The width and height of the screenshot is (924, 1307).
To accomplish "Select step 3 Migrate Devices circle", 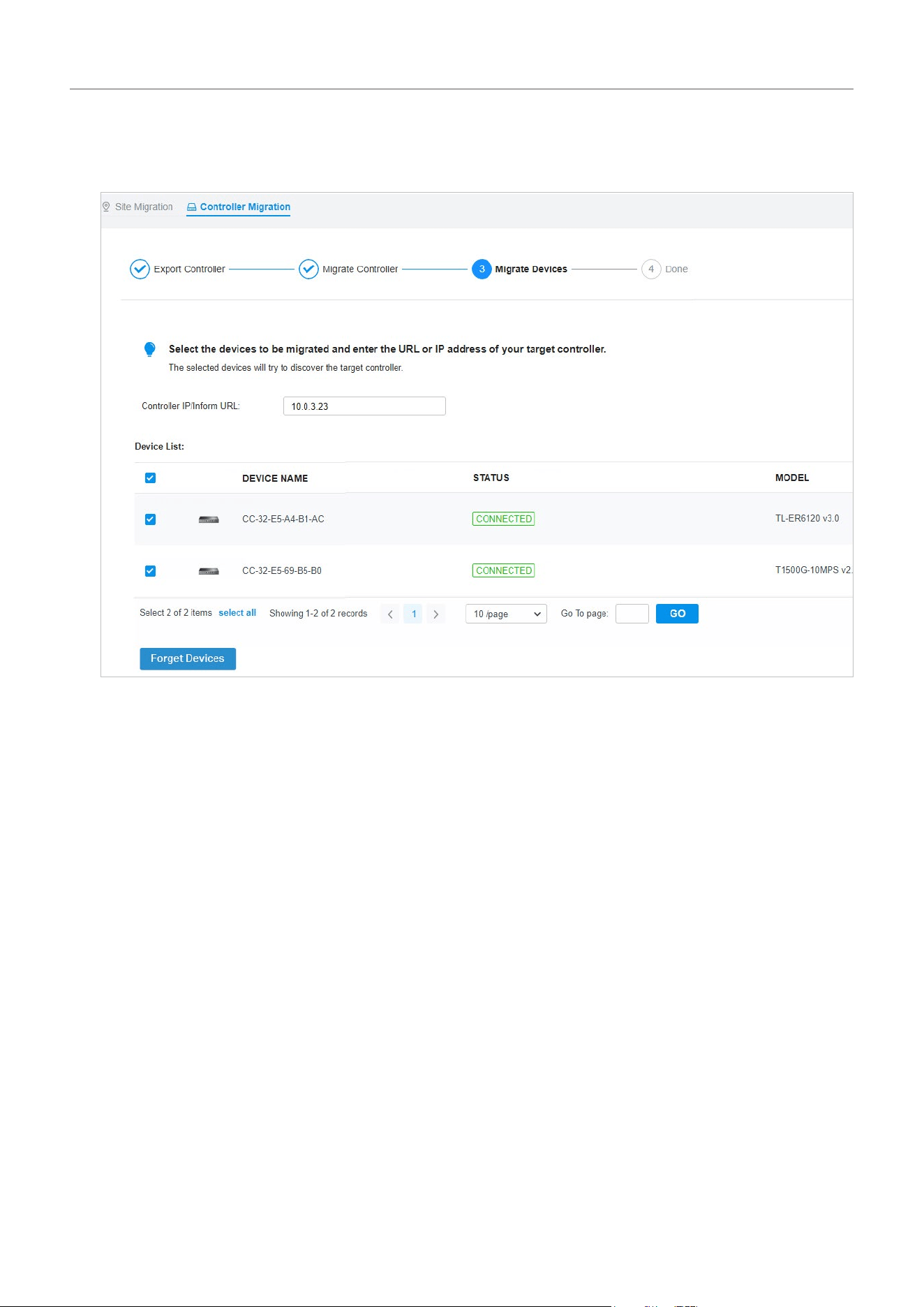I will [x=482, y=269].
